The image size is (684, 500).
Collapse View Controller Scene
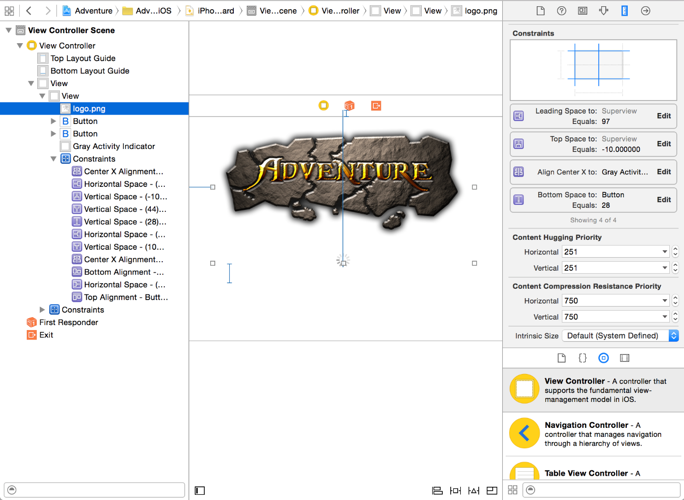tap(8, 30)
